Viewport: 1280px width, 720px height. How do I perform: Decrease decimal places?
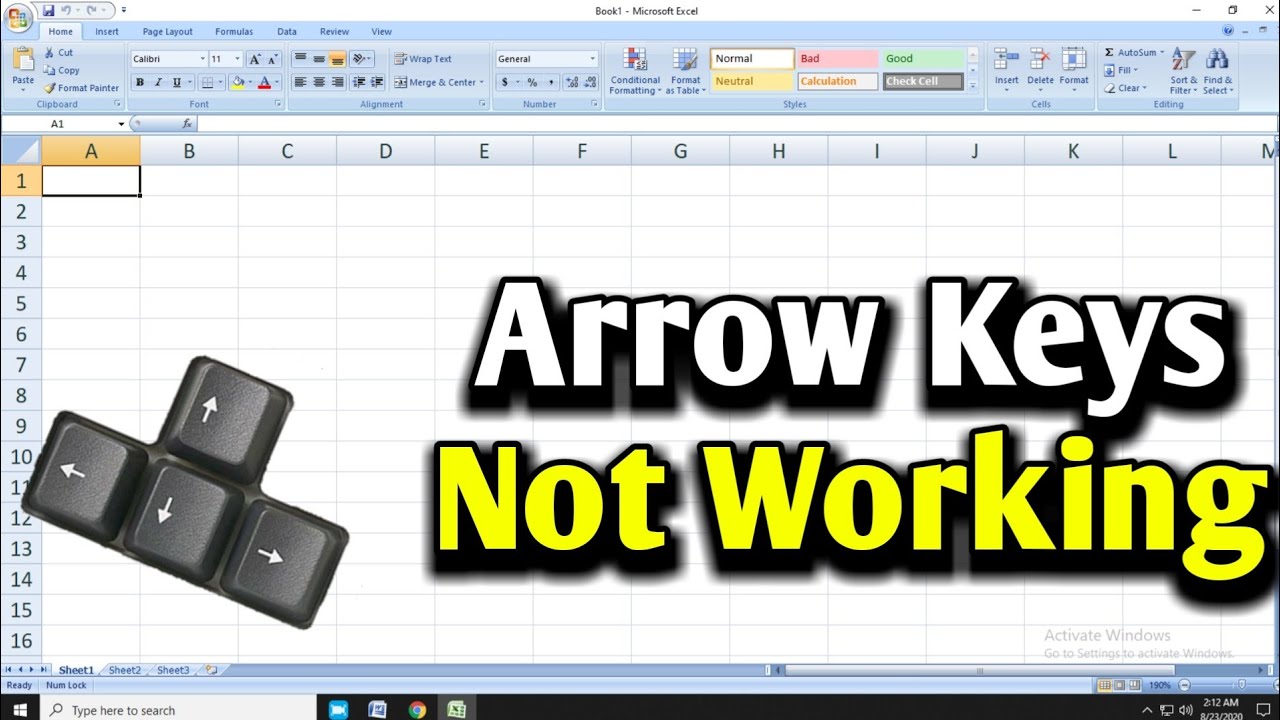[x=589, y=82]
